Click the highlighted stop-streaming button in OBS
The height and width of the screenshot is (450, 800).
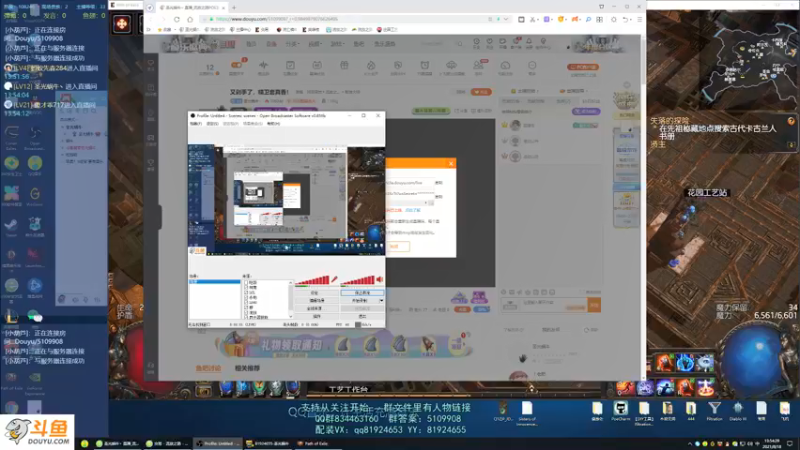coord(362,293)
